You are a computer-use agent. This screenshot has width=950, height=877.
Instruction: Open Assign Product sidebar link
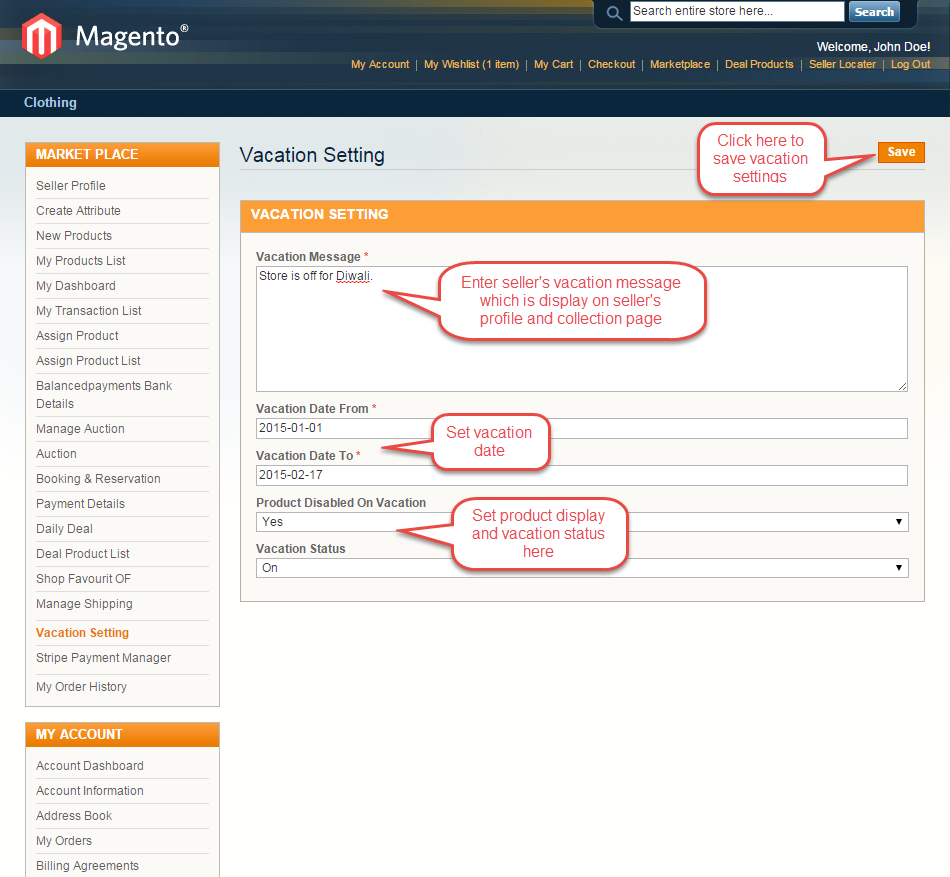tap(77, 336)
